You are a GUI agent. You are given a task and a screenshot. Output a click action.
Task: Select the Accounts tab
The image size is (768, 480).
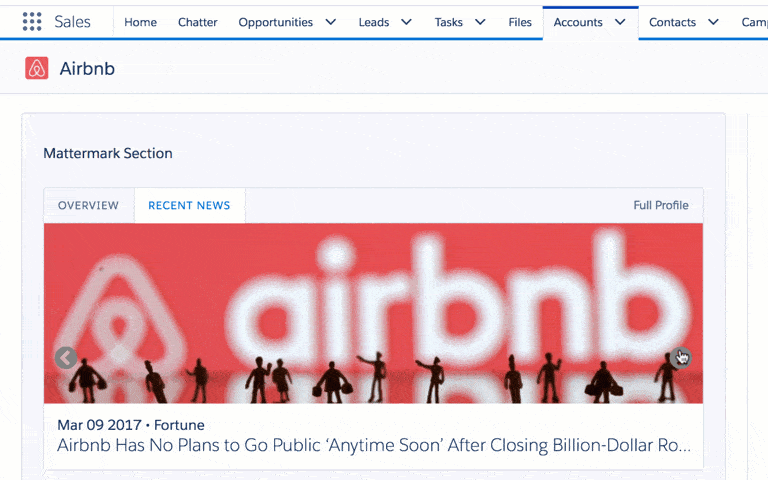pos(578,22)
